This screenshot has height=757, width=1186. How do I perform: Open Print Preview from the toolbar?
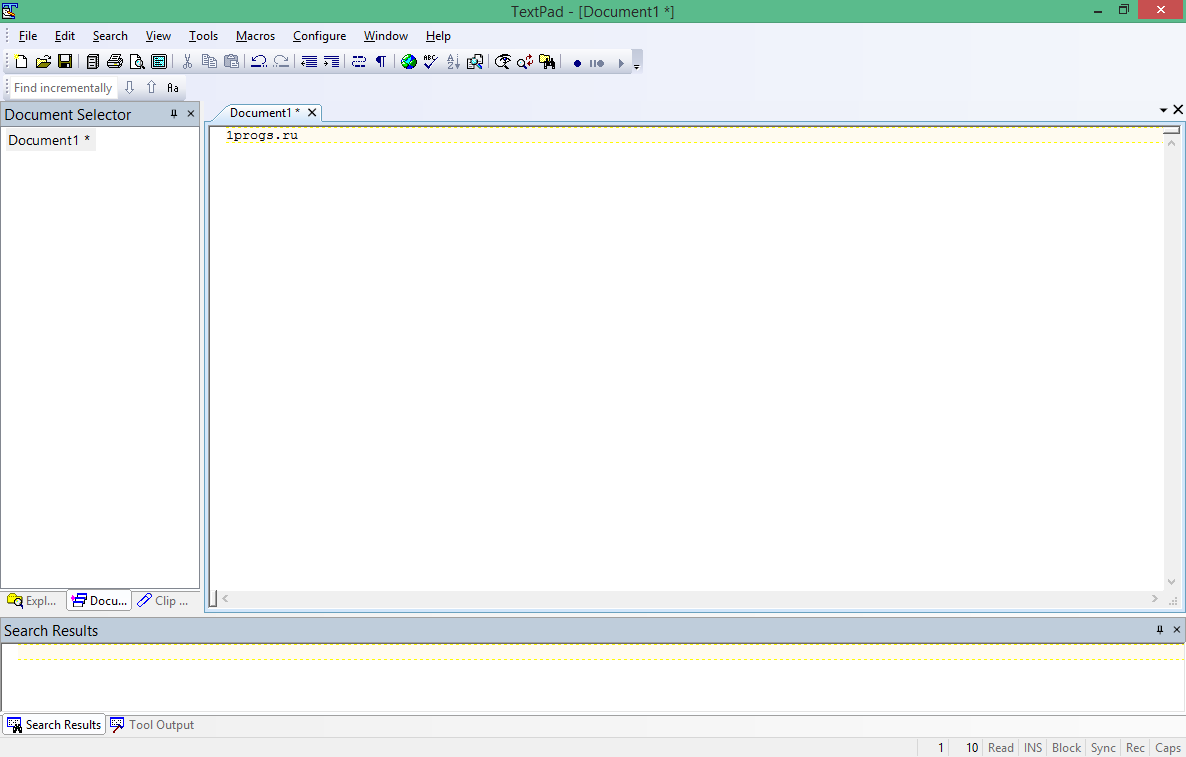[137, 62]
